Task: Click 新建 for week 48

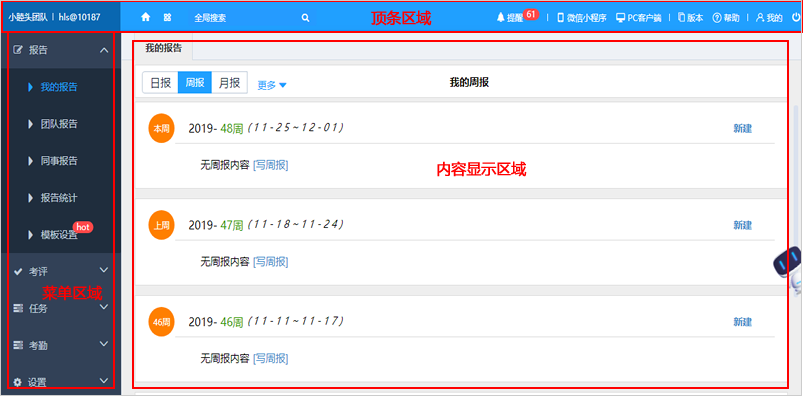Action: pos(743,129)
